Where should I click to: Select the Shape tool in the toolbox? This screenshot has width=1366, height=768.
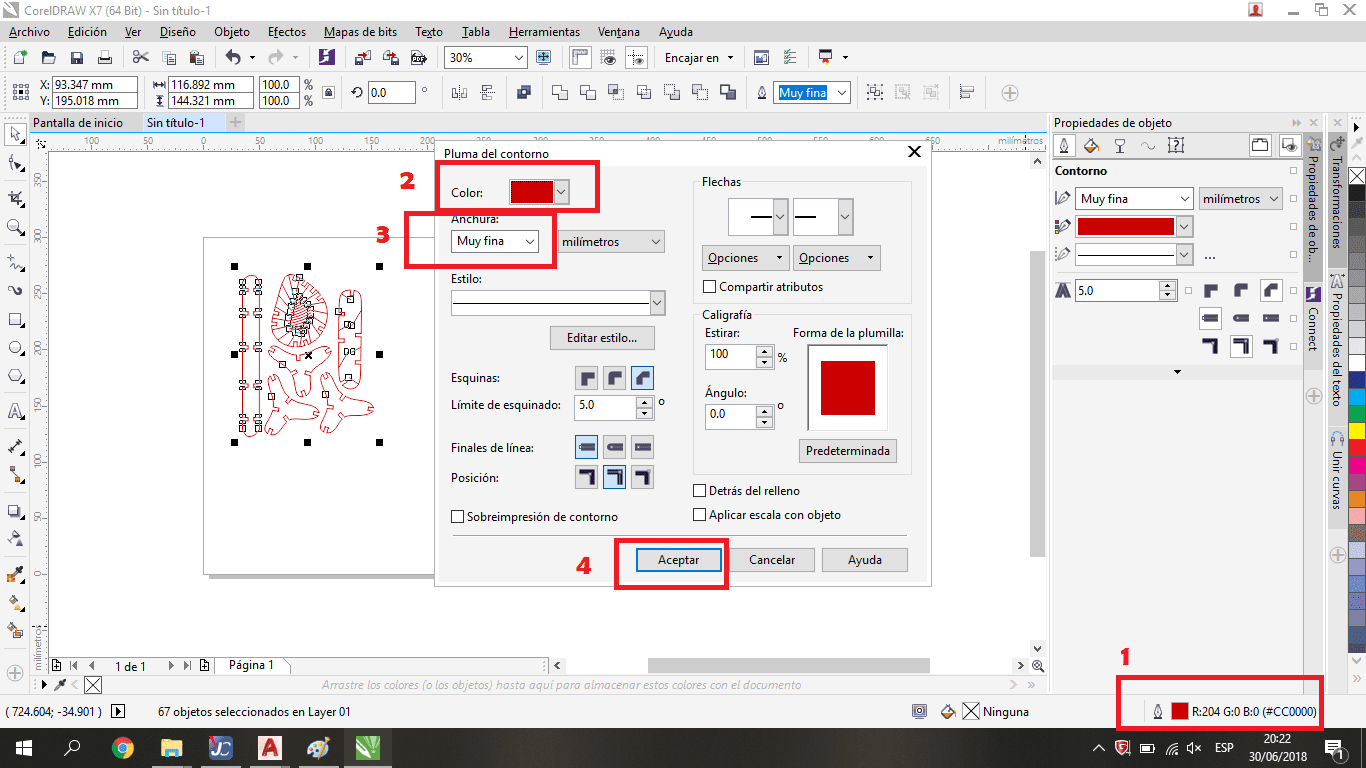pyautogui.click(x=15, y=163)
